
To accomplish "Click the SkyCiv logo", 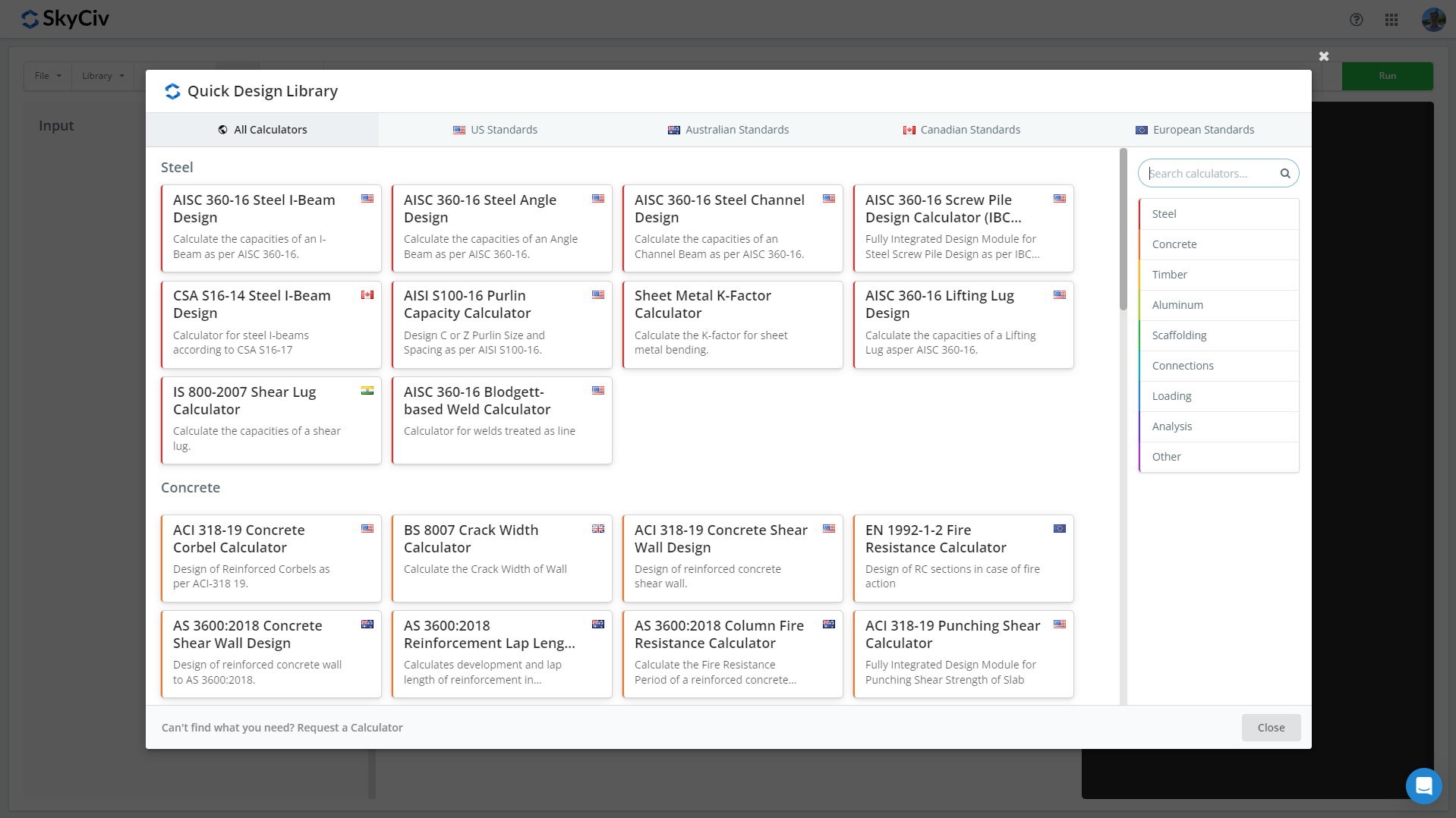I will [65, 19].
